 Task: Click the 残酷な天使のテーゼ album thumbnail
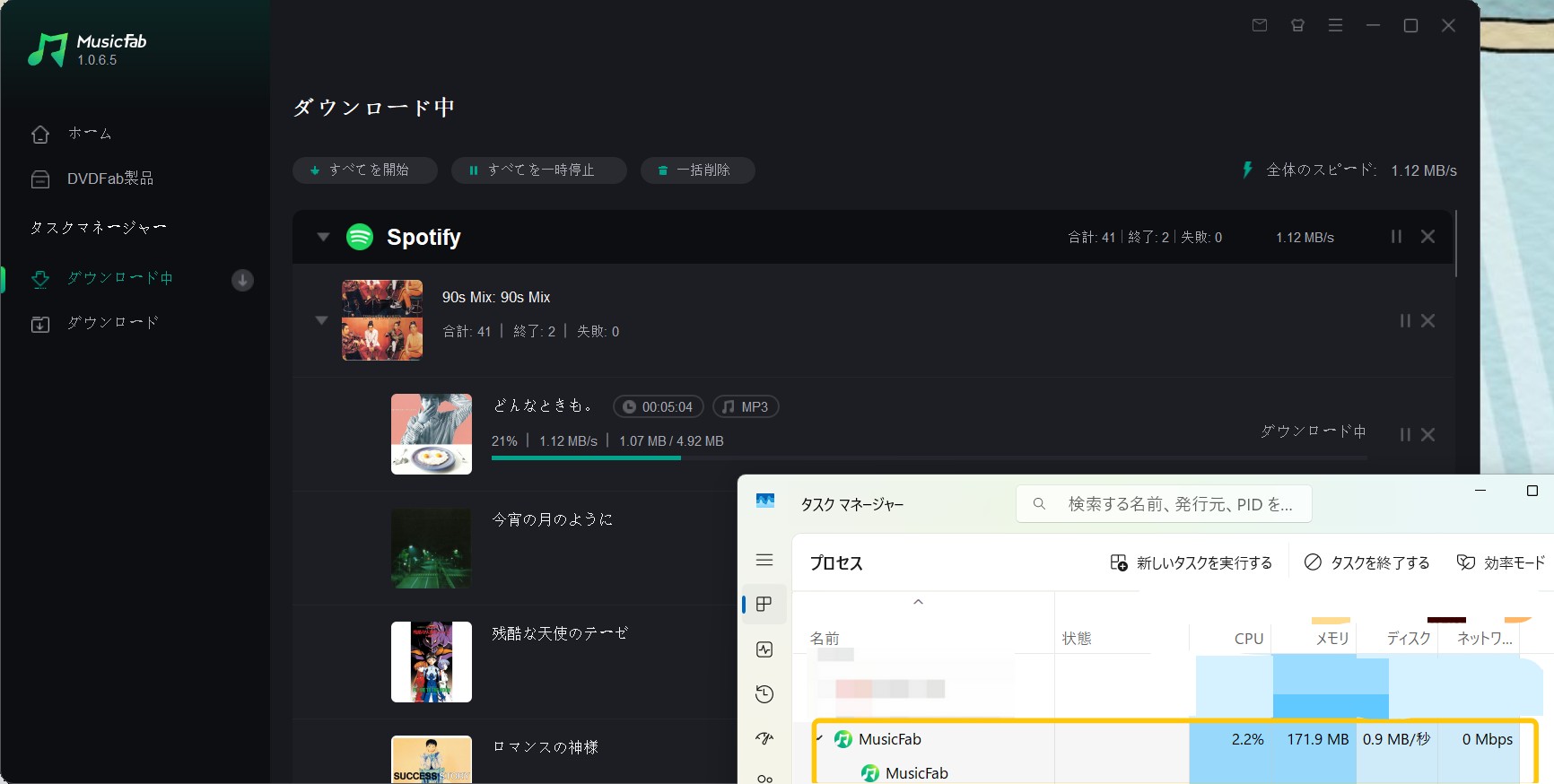(x=432, y=662)
